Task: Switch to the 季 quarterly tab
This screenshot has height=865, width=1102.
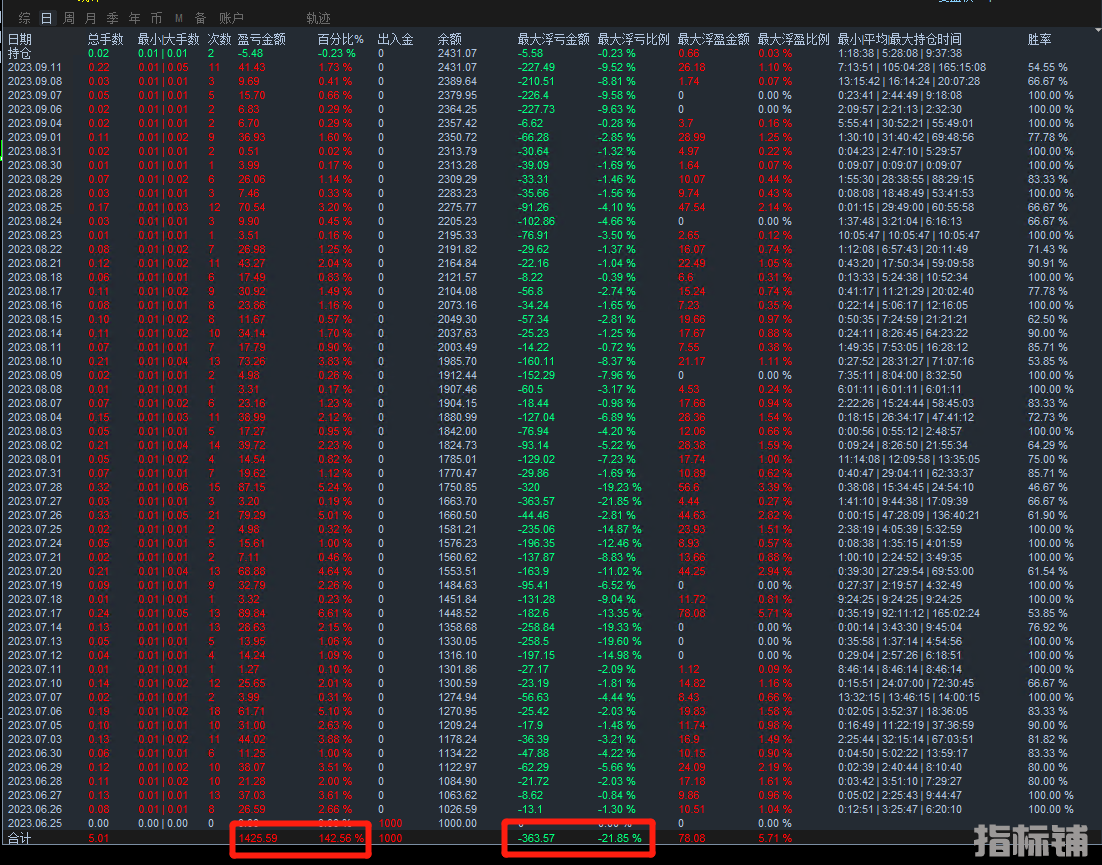Action: 112,18
